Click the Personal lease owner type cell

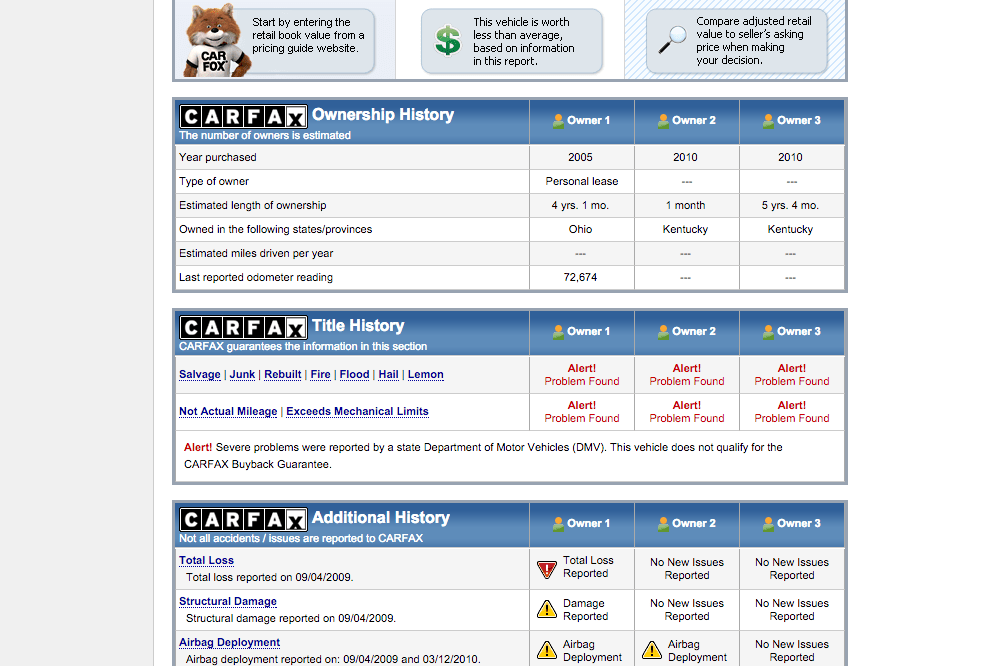(x=582, y=181)
